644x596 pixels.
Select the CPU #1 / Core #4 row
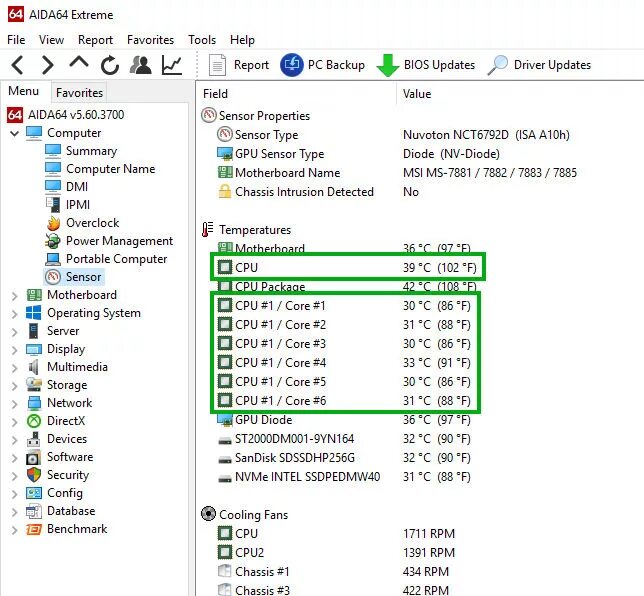344,363
